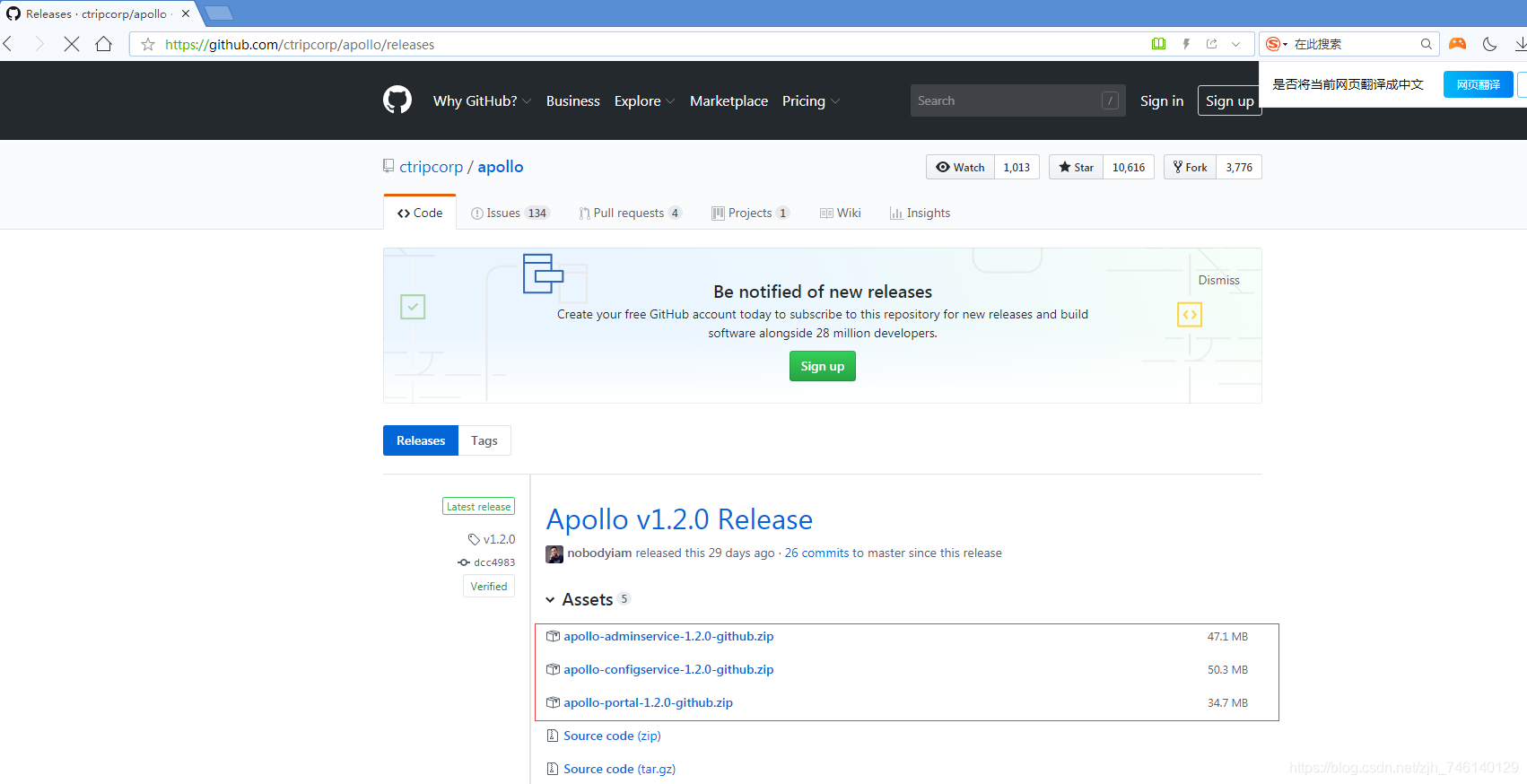View the 10,616 stargazers count
The width and height of the screenshot is (1527, 784).
tap(1129, 167)
